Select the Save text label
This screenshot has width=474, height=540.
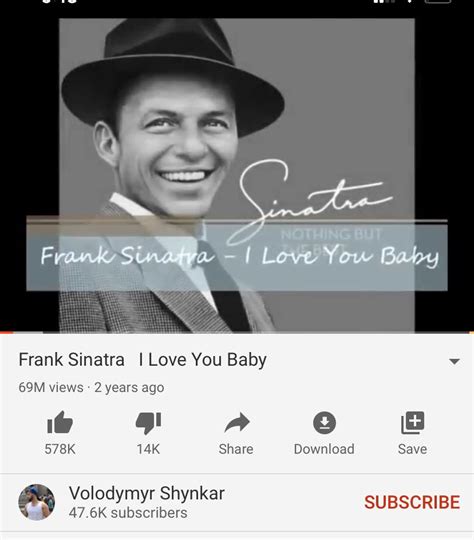[x=412, y=449]
